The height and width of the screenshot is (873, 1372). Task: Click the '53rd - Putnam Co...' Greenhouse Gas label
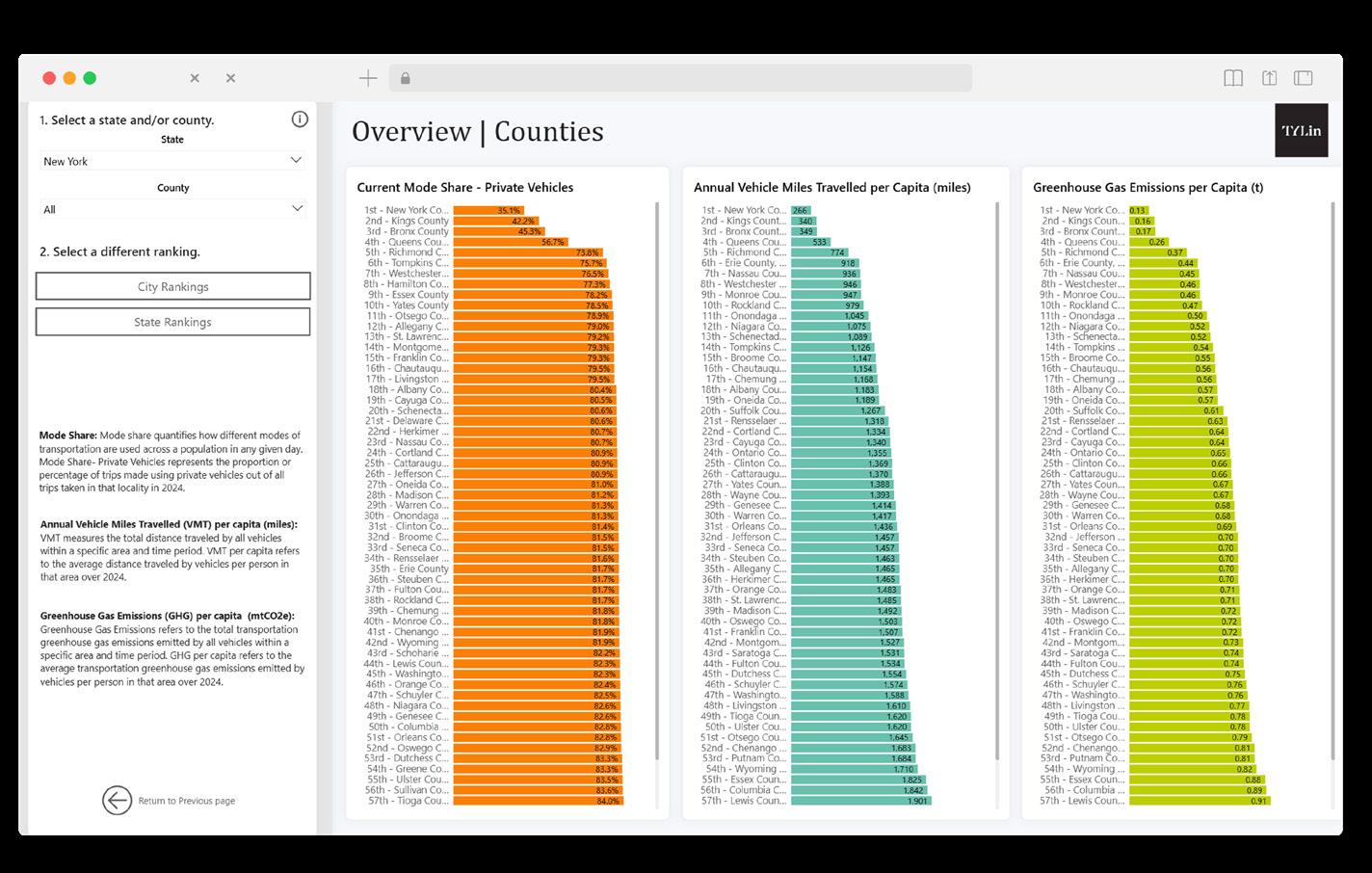tap(1082, 758)
